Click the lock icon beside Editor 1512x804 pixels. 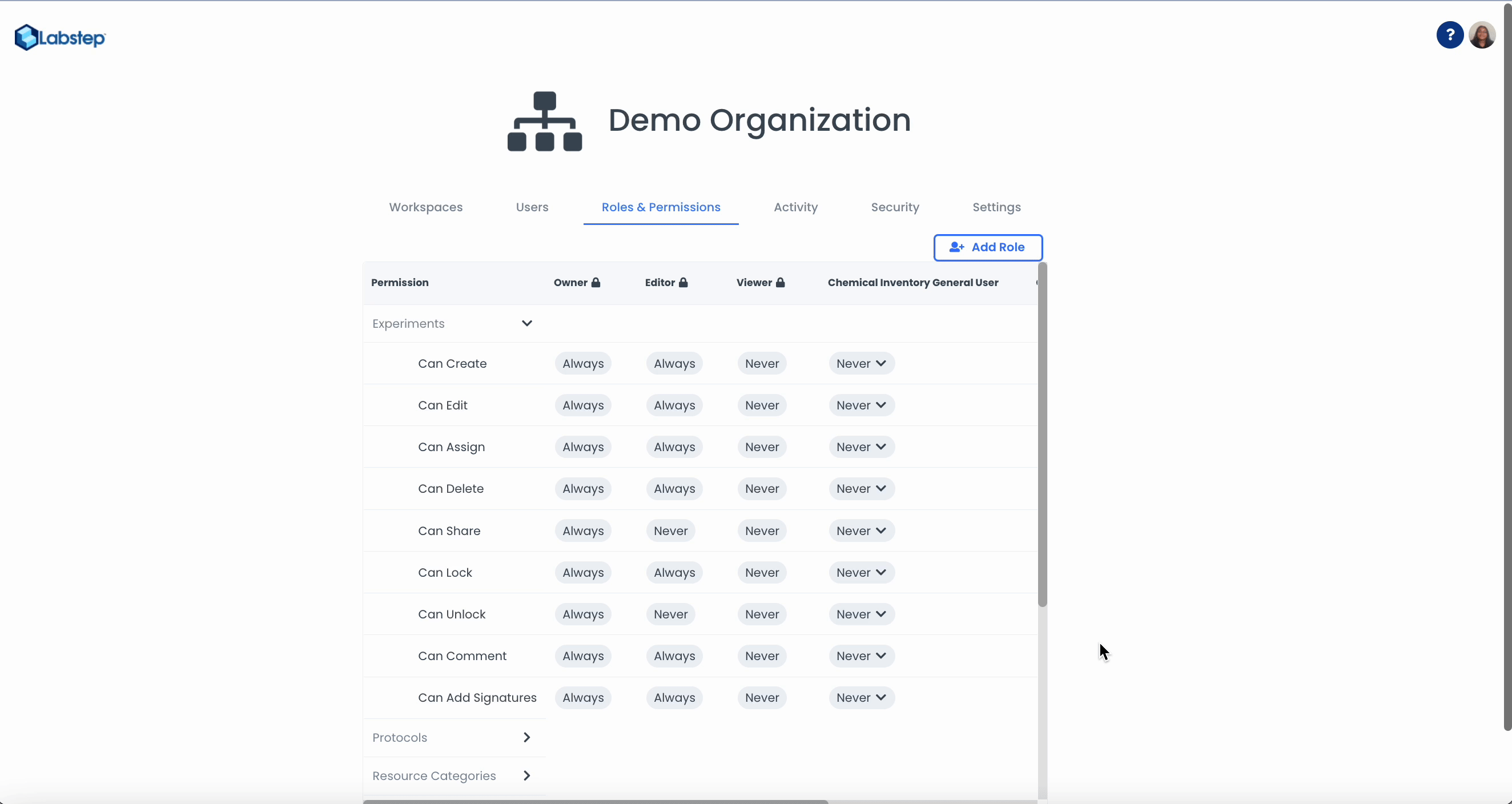coord(683,283)
